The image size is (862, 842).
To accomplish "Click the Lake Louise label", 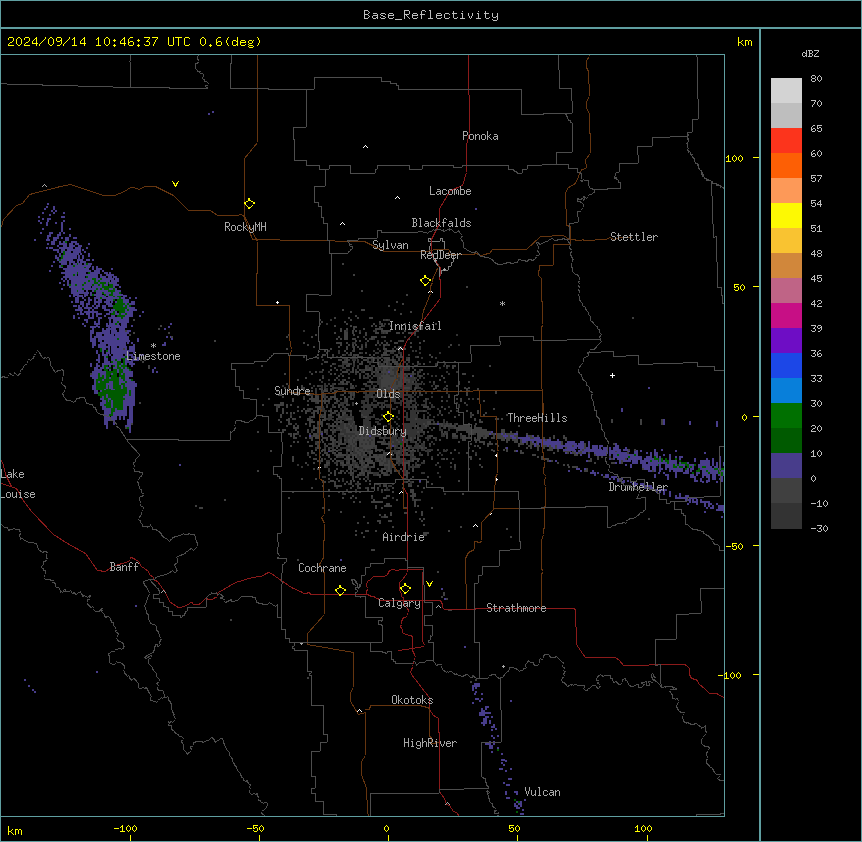I will coord(18,484).
